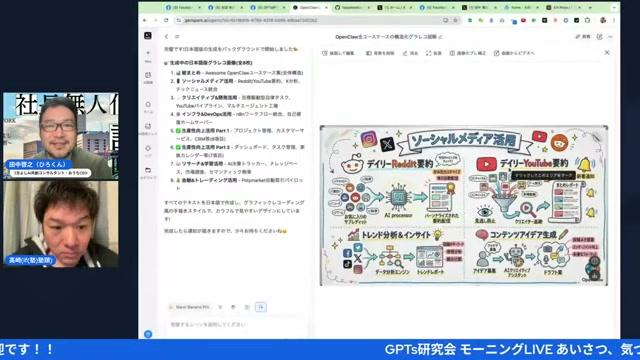Click the chat title 'OpenClaw全ユースケースの構造化グラレコ図解'
Image resolution: width=640 pixels, height=360 pixels.
[386, 37]
